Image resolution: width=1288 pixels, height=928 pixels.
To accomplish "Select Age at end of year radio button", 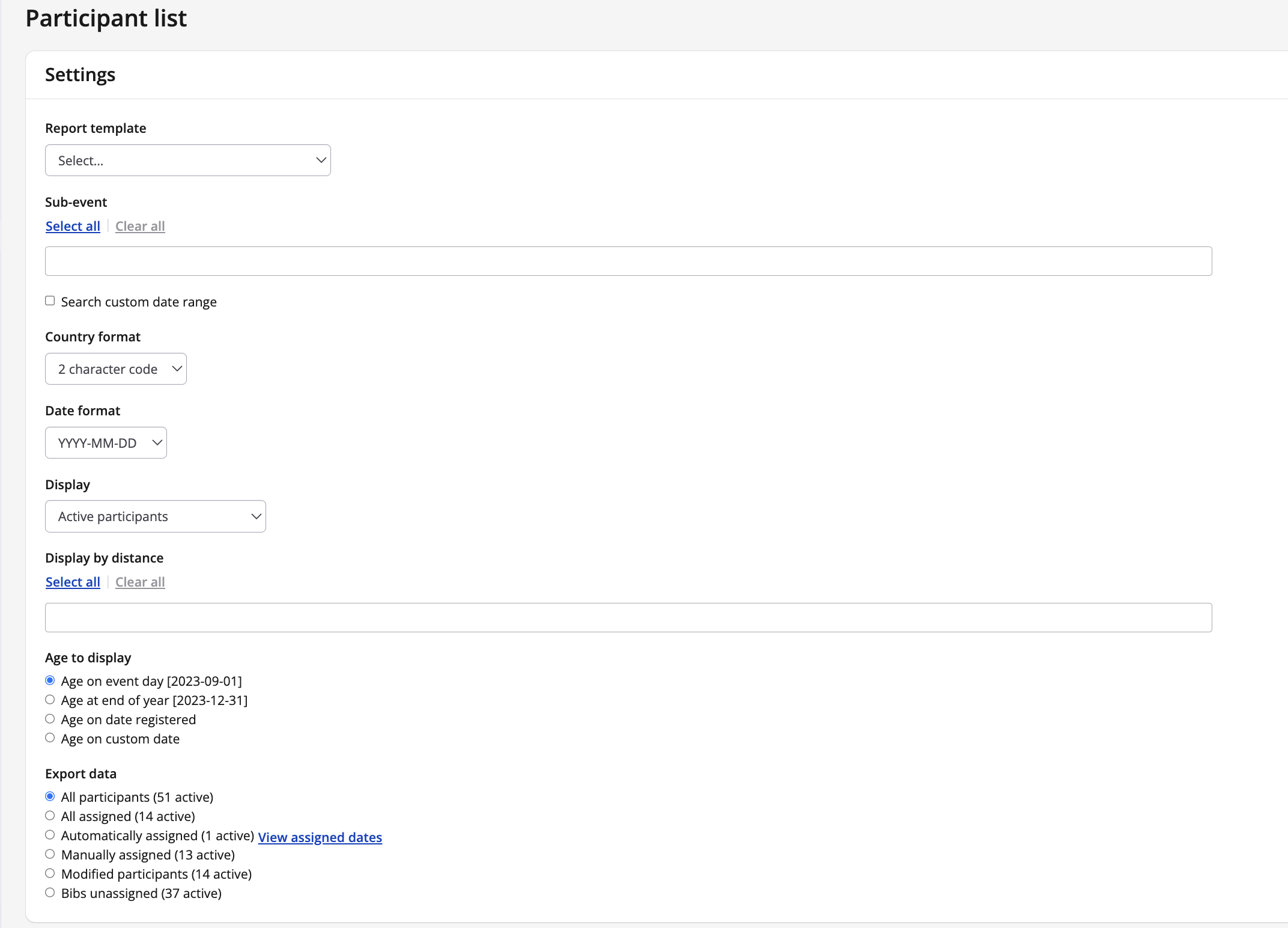I will tap(51, 700).
